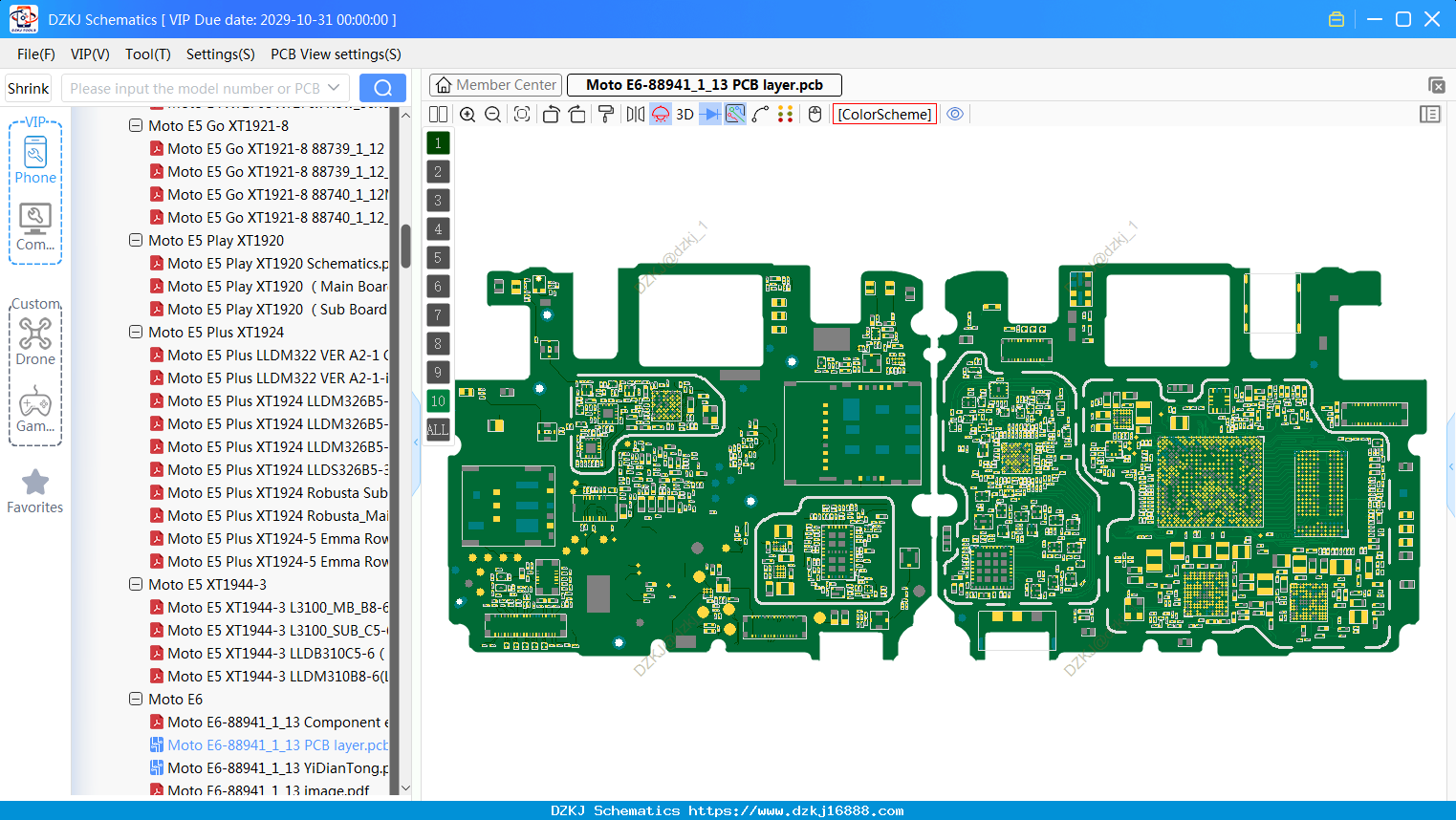Viewport: 1456px width, 820px height.
Task: Rotate the board counter-clockwise
Action: [x=551, y=115]
